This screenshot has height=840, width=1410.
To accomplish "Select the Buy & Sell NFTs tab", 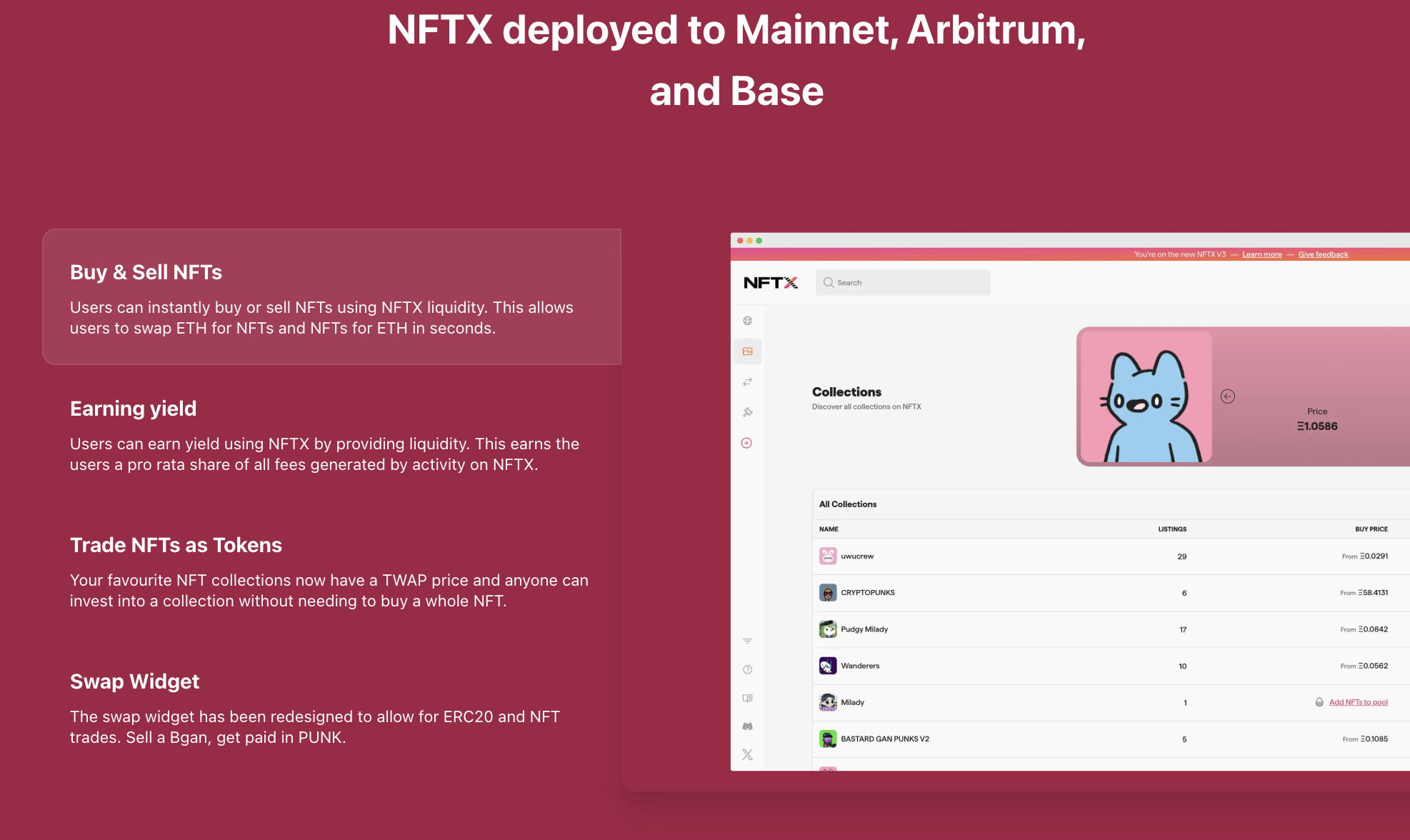I will pyautogui.click(x=331, y=297).
